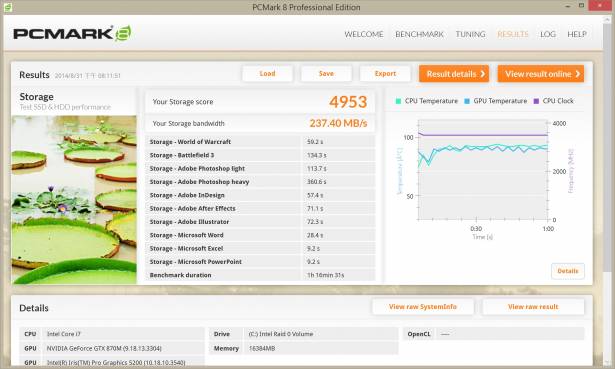615x369 pixels.
Task: Maximize the PCMark 8 window
Action: [581, 5]
